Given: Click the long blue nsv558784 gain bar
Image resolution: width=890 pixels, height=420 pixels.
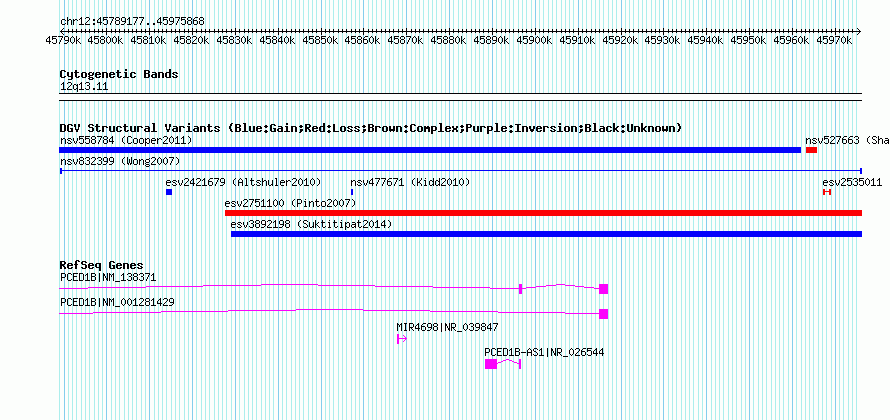Looking at the screenshot, I should pyautogui.click(x=430, y=150).
